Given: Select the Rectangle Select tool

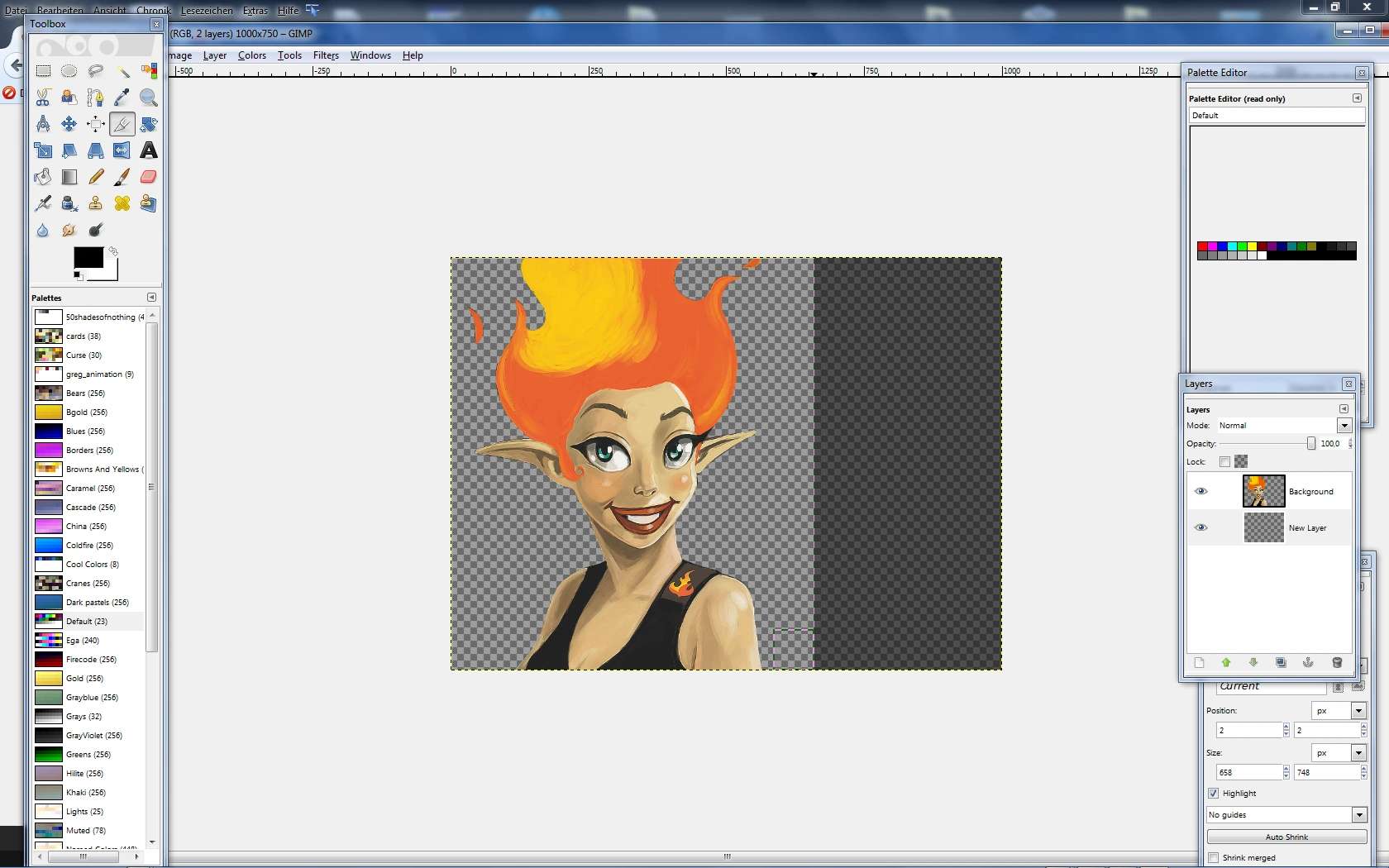Looking at the screenshot, I should tap(43, 71).
